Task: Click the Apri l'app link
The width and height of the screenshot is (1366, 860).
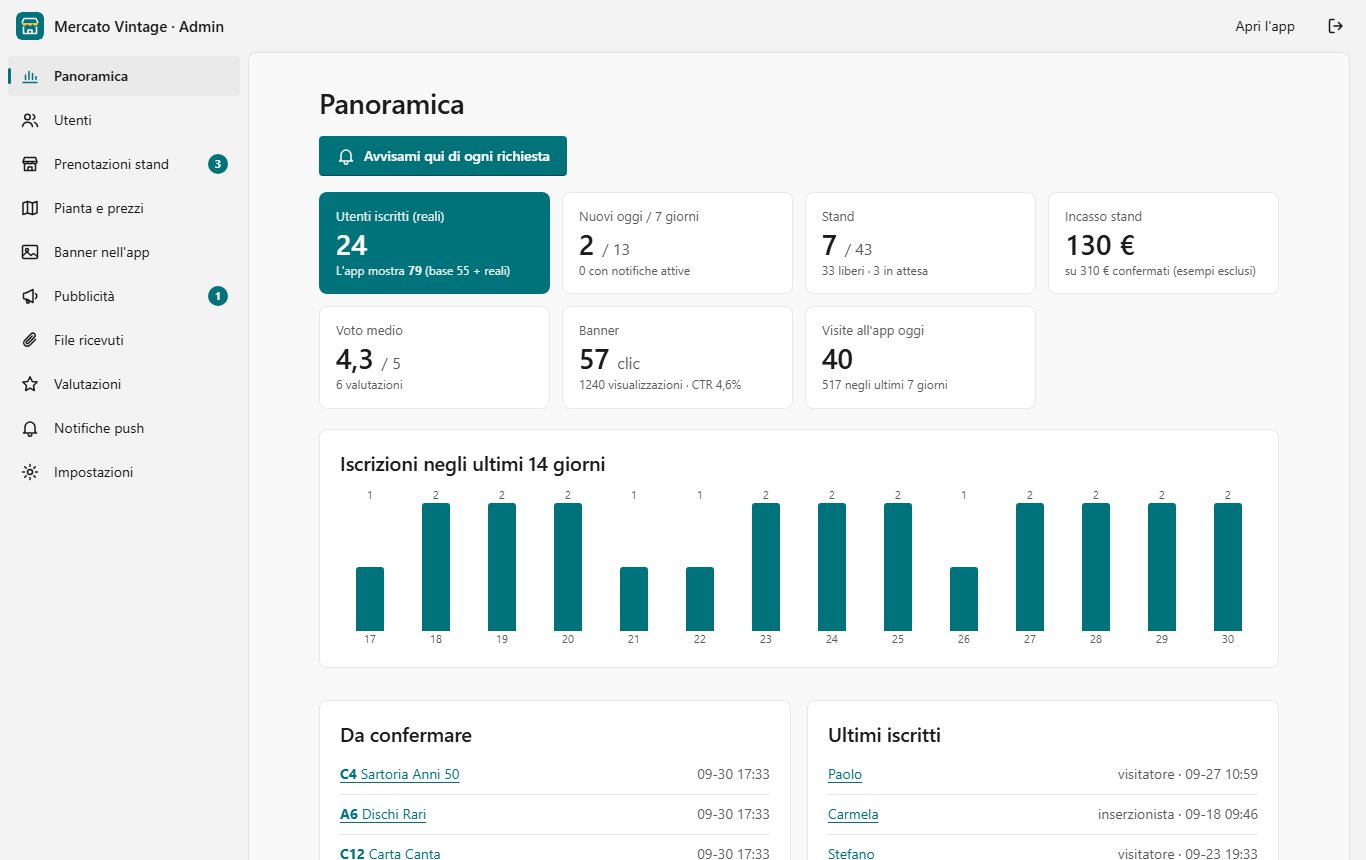Action: [x=1265, y=26]
